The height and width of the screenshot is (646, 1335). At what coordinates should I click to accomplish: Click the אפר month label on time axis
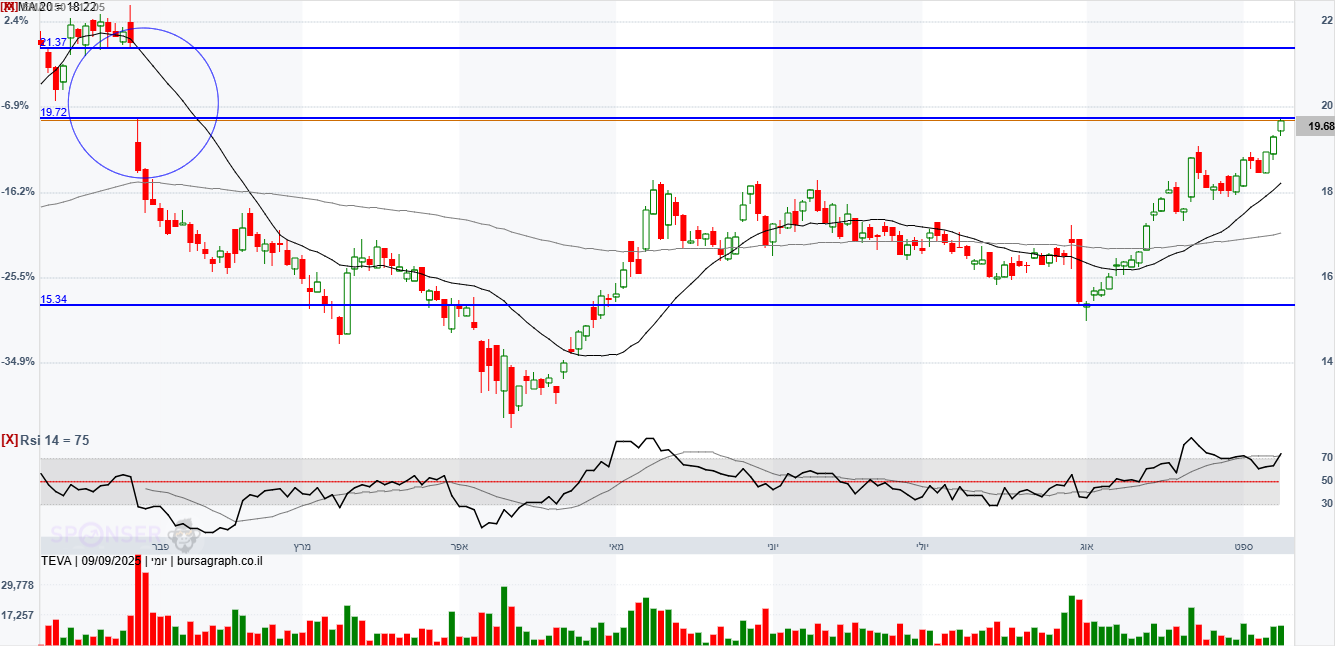click(x=460, y=546)
